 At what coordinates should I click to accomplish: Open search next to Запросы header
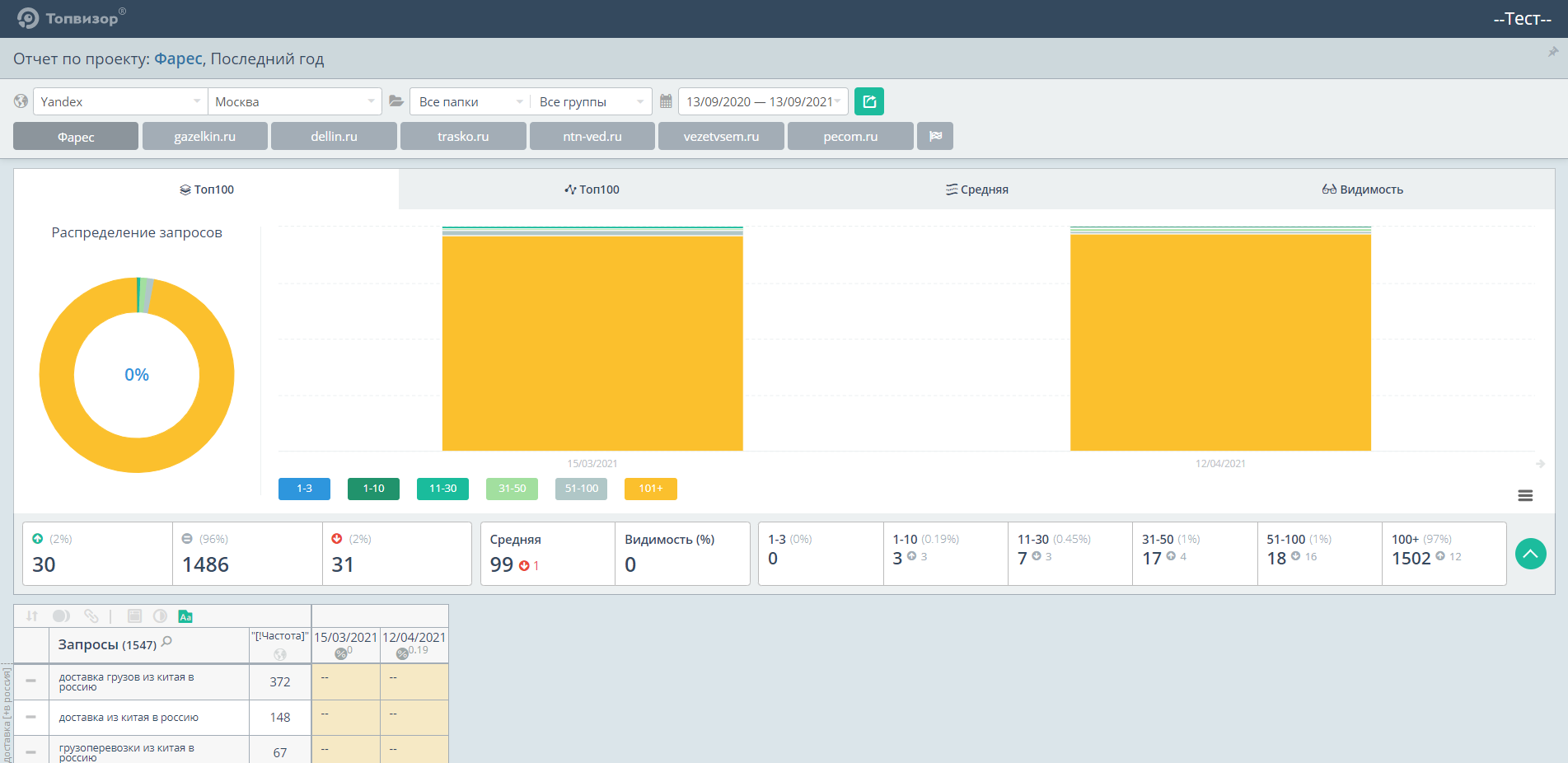(x=167, y=642)
